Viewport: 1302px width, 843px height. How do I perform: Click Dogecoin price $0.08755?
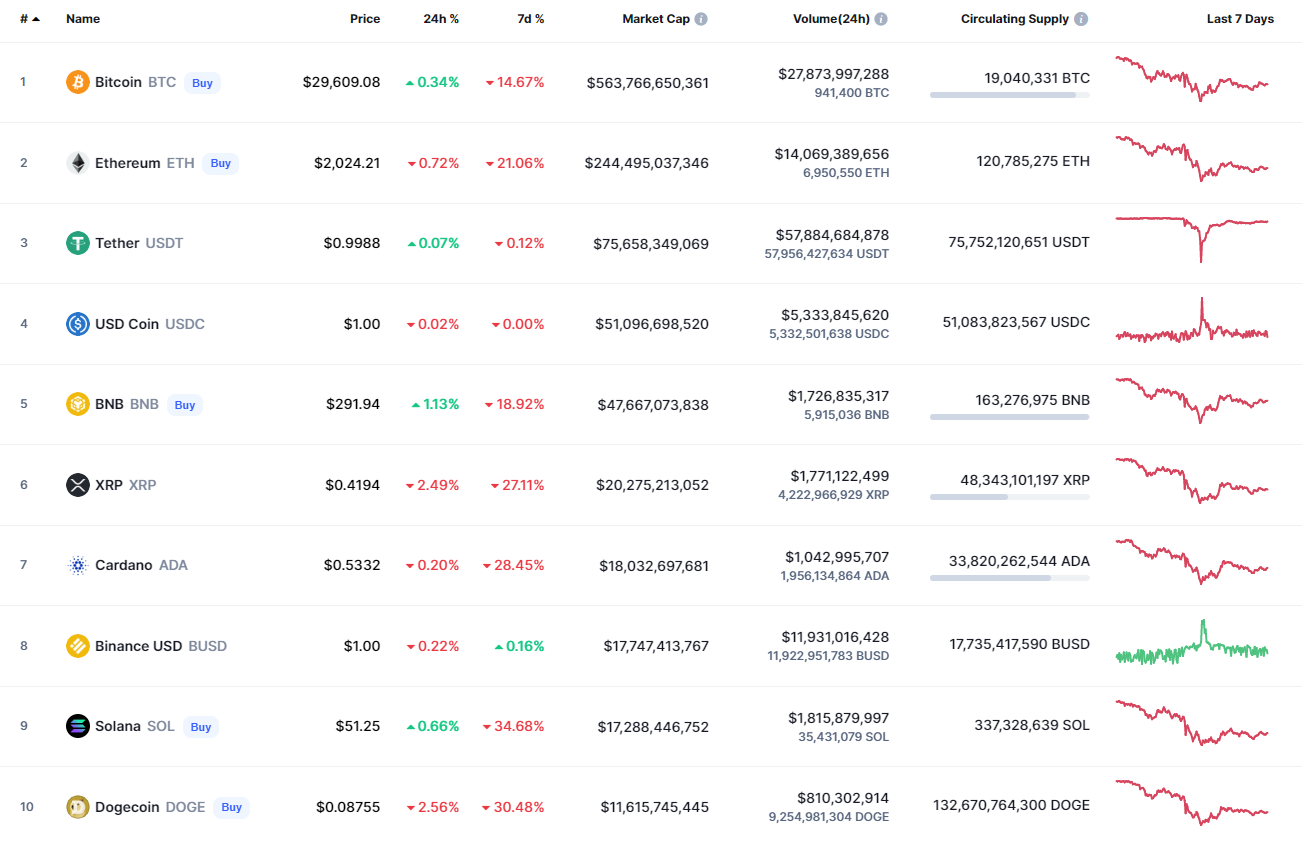348,807
